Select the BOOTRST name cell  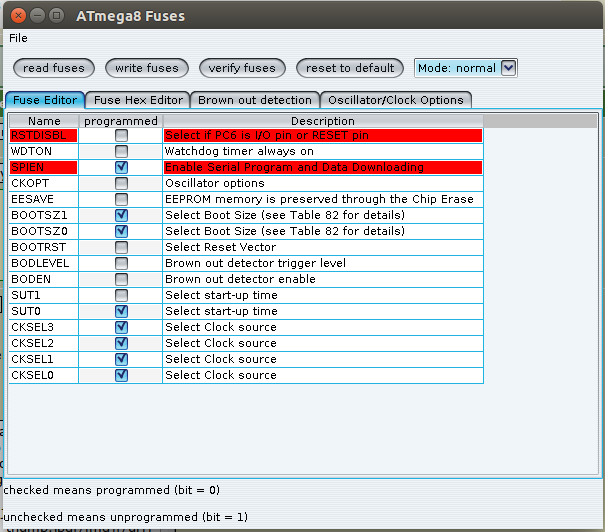[44, 247]
